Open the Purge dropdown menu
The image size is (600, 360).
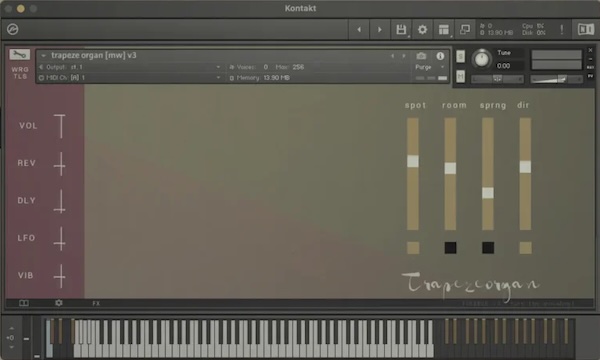coord(429,67)
